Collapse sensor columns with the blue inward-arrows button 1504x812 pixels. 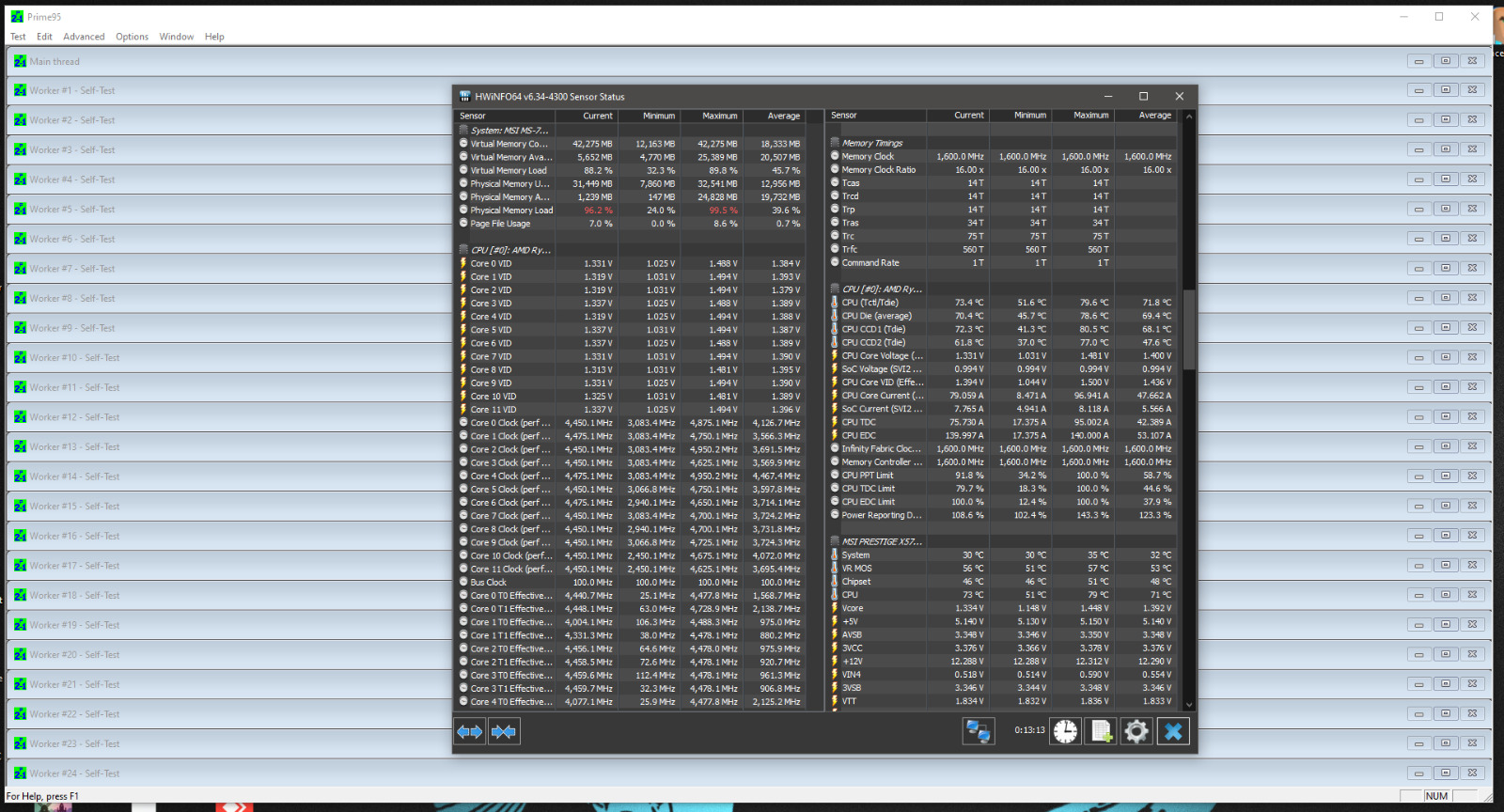pyautogui.click(x=504, y=731)
